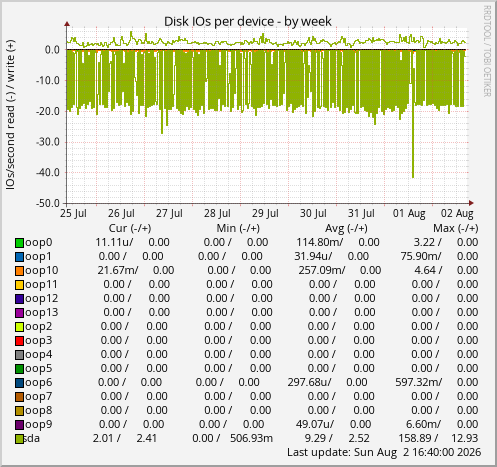Viewport: 497px width, 467px height.
Task: Click the 'IOs/second read (-) / write (+)' axis label
Action: pyautogui.click(x=10, y=115)
